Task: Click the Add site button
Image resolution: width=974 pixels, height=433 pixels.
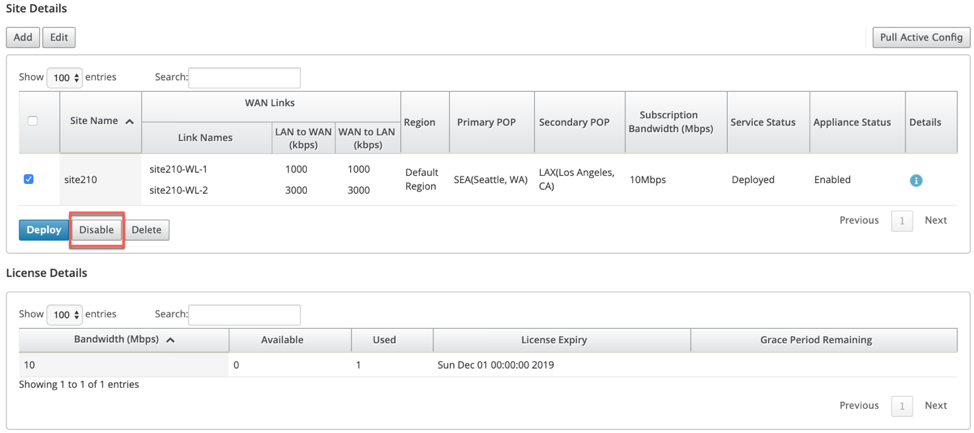Action: 23,37
